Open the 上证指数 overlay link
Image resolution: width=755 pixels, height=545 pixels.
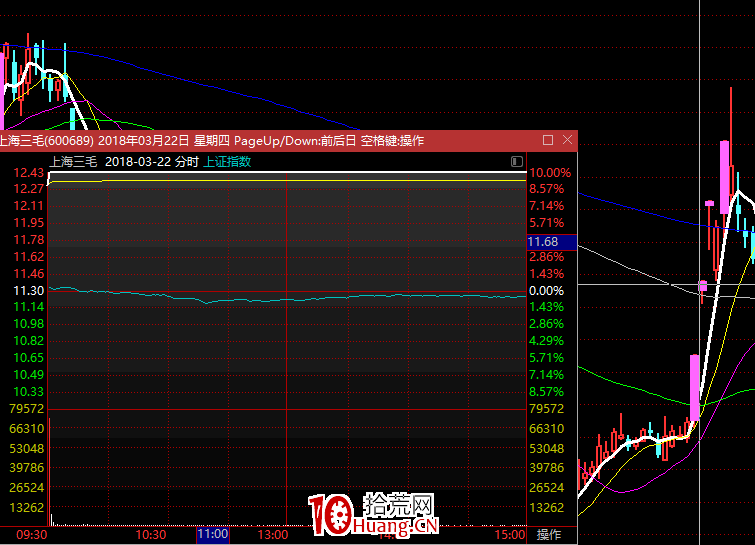click(x=227, y=161)
